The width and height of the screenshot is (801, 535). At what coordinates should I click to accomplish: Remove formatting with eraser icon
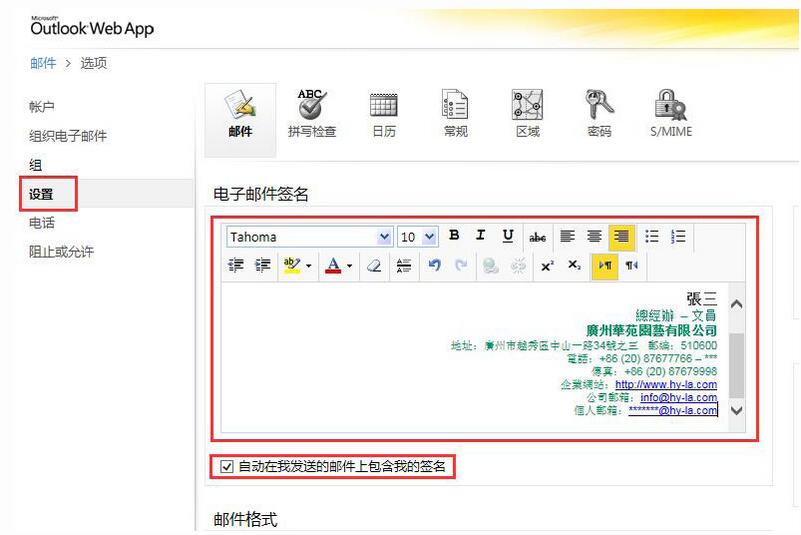374,265
